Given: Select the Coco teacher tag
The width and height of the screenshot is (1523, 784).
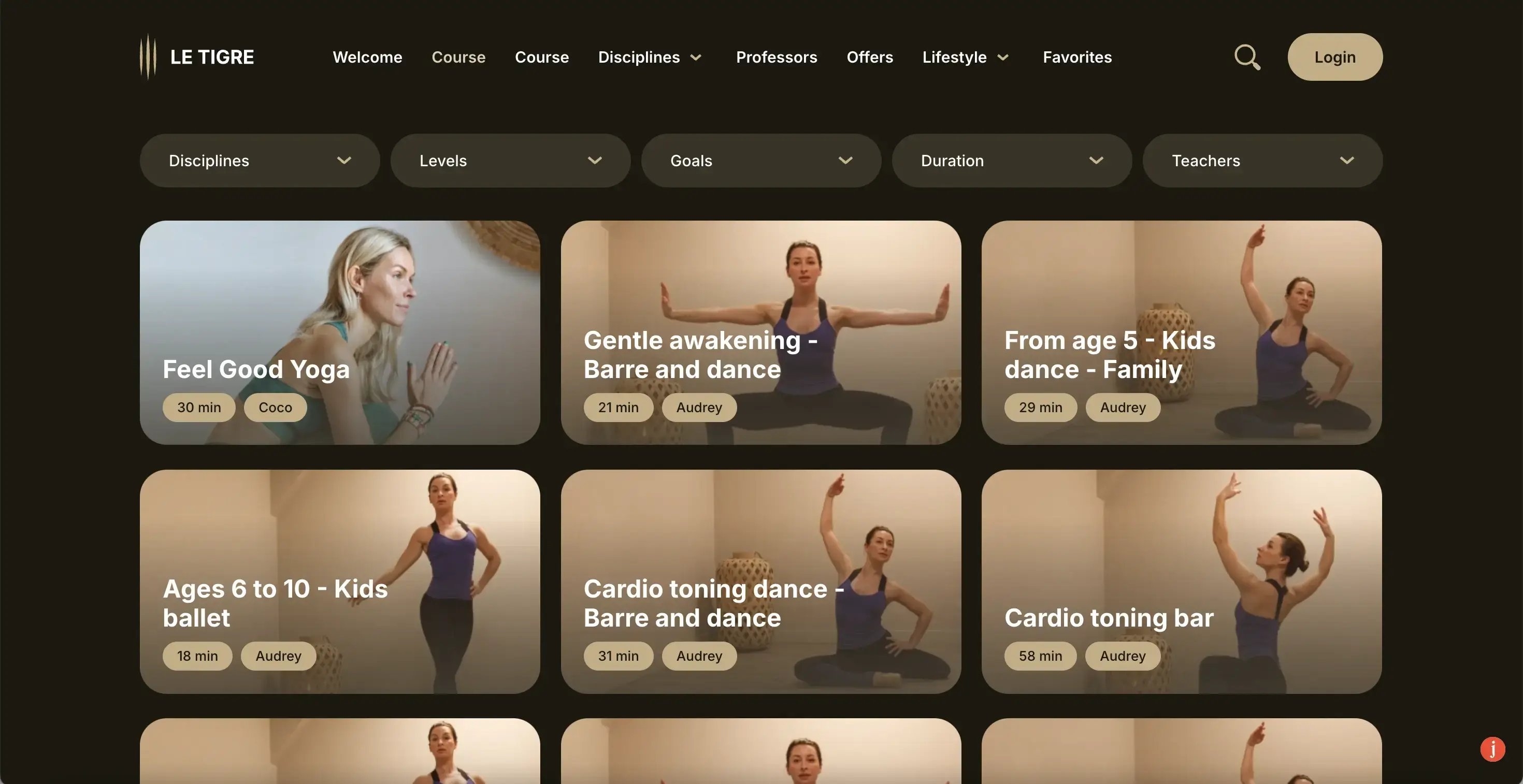Looking at the screenshot, I should [275, 407].
